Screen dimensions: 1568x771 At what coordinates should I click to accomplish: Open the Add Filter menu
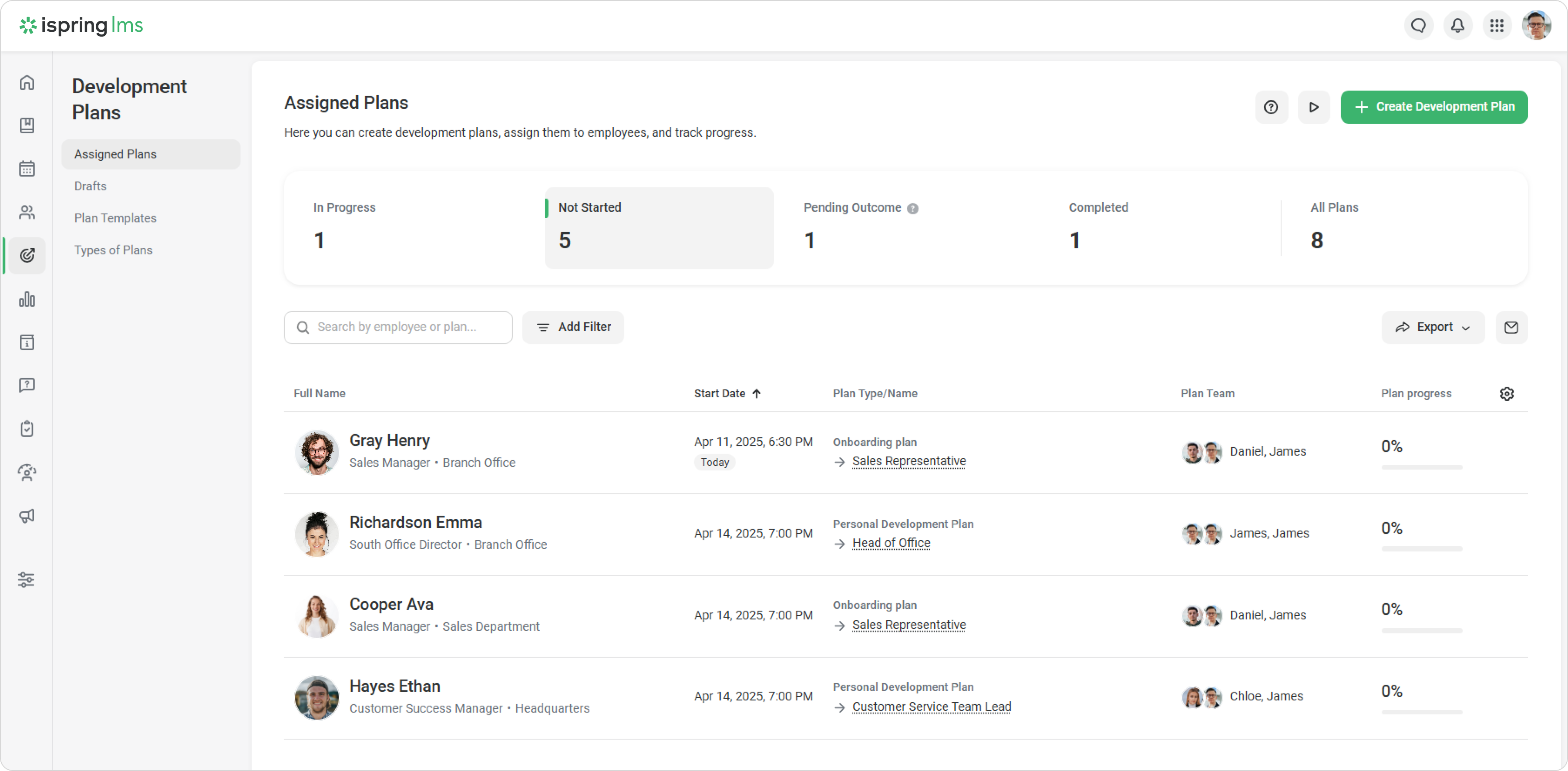tap(573, 328)
